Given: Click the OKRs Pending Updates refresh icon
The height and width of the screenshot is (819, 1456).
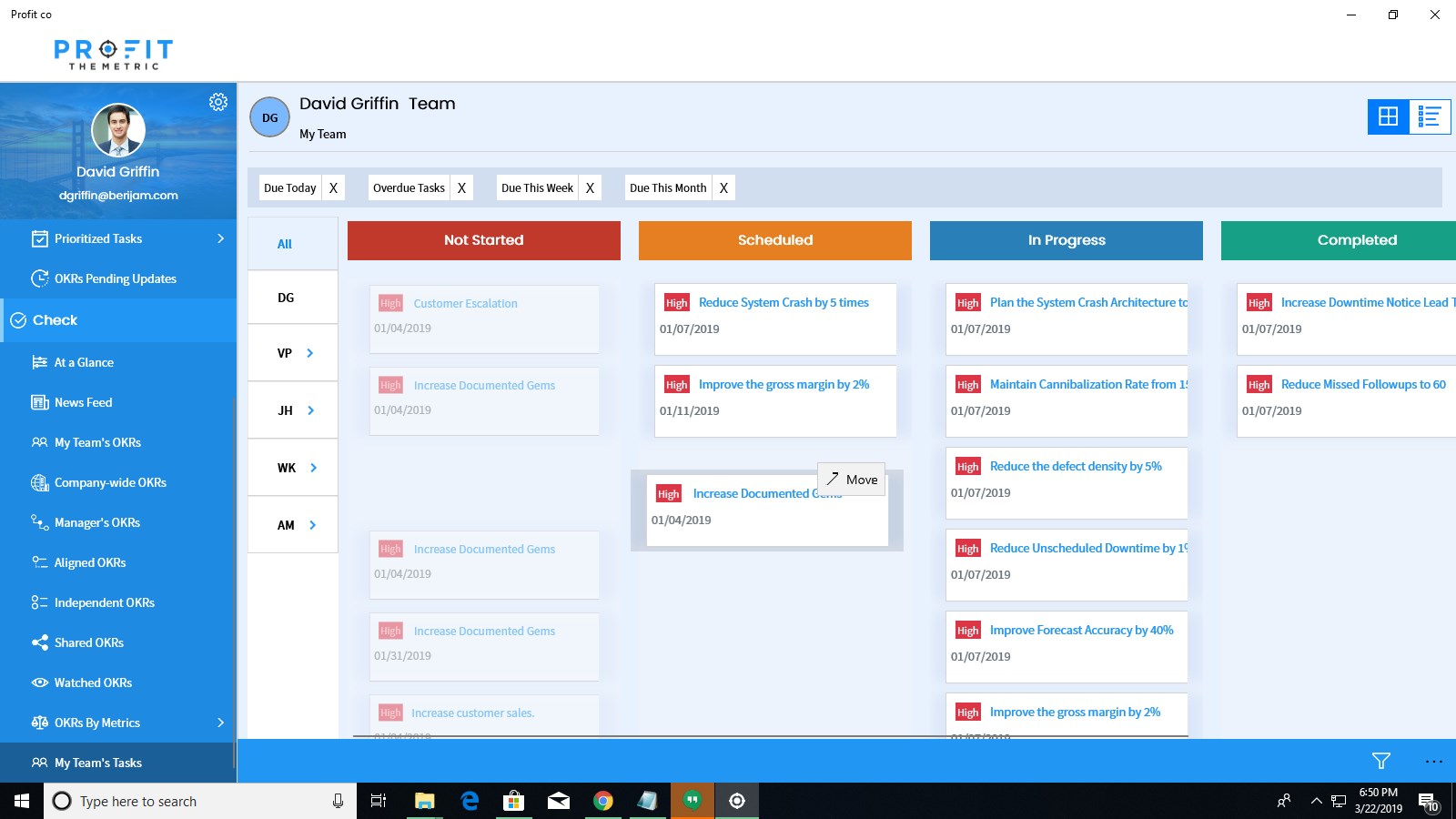Looking at the screenshot, I should pyautogui.click(x=40, y=278).
